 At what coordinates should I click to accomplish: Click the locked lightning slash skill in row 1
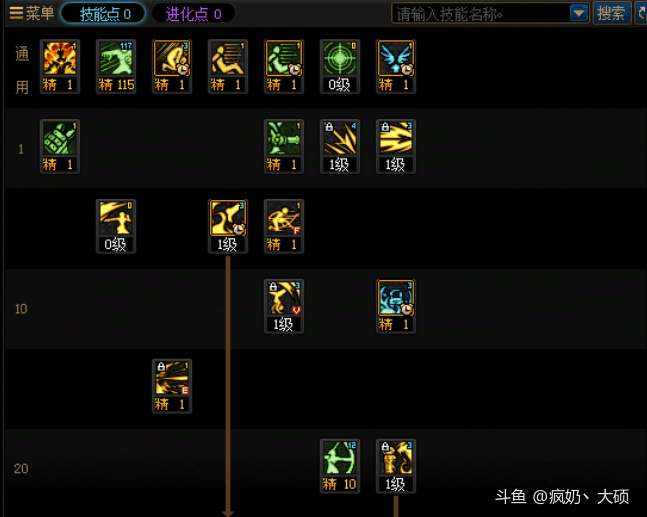(x=340, y=146)
